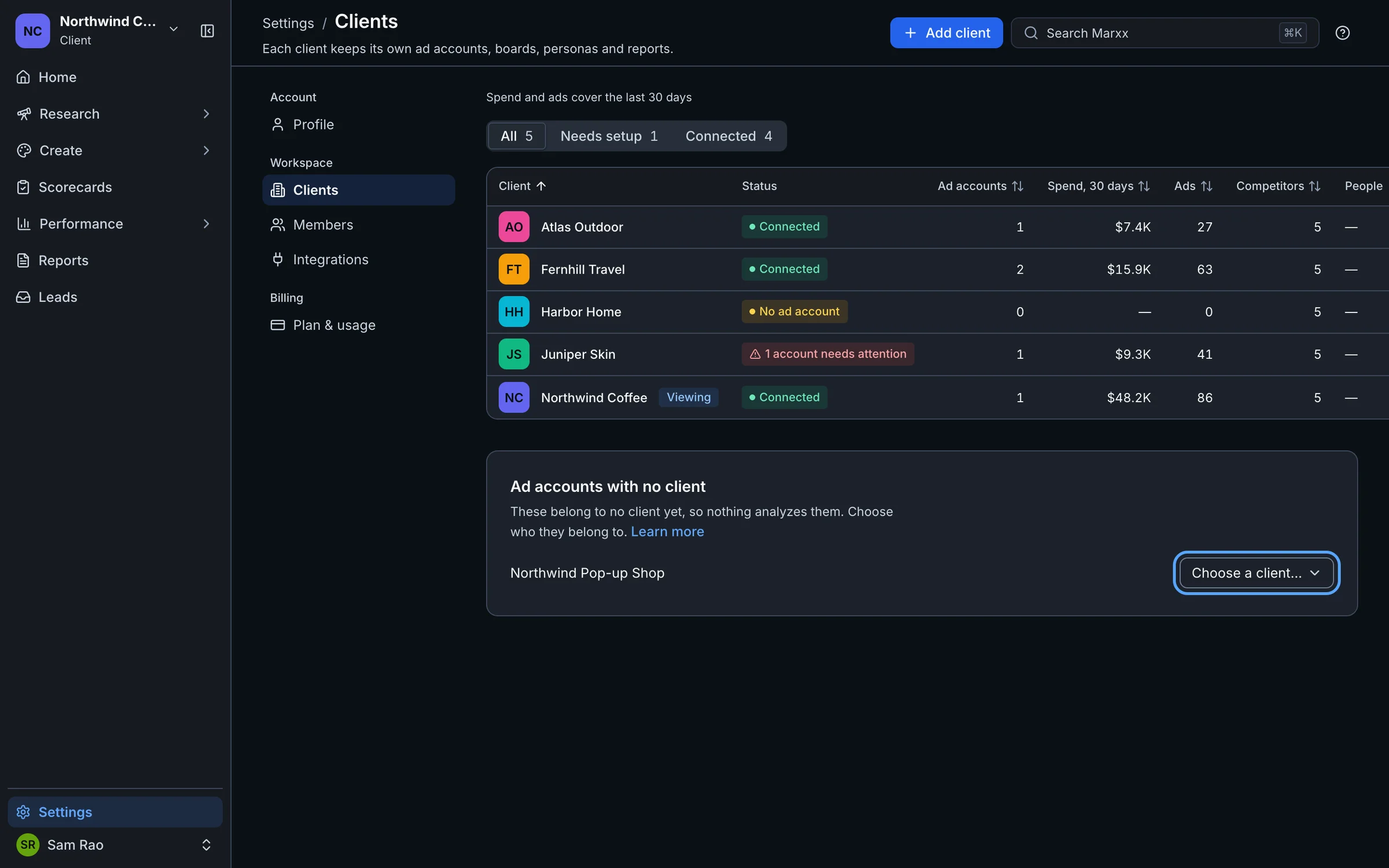
Task: Select the Connected 4 filter tab
Action: tap(729, 136)
